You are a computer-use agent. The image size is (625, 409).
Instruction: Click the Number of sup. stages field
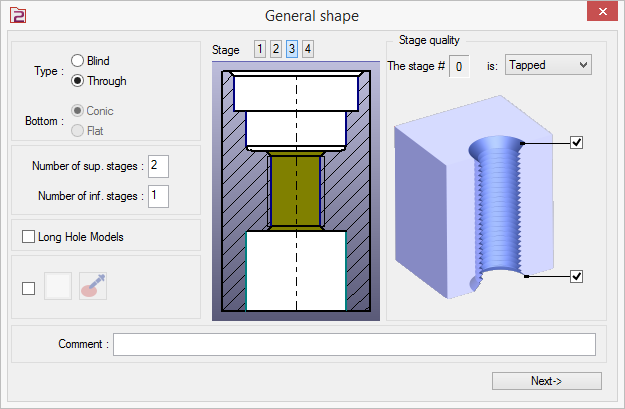[159, 164]
